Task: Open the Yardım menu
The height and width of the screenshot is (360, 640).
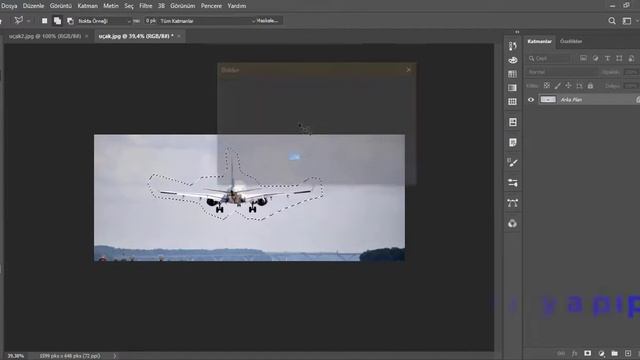Action: [237, 6]
